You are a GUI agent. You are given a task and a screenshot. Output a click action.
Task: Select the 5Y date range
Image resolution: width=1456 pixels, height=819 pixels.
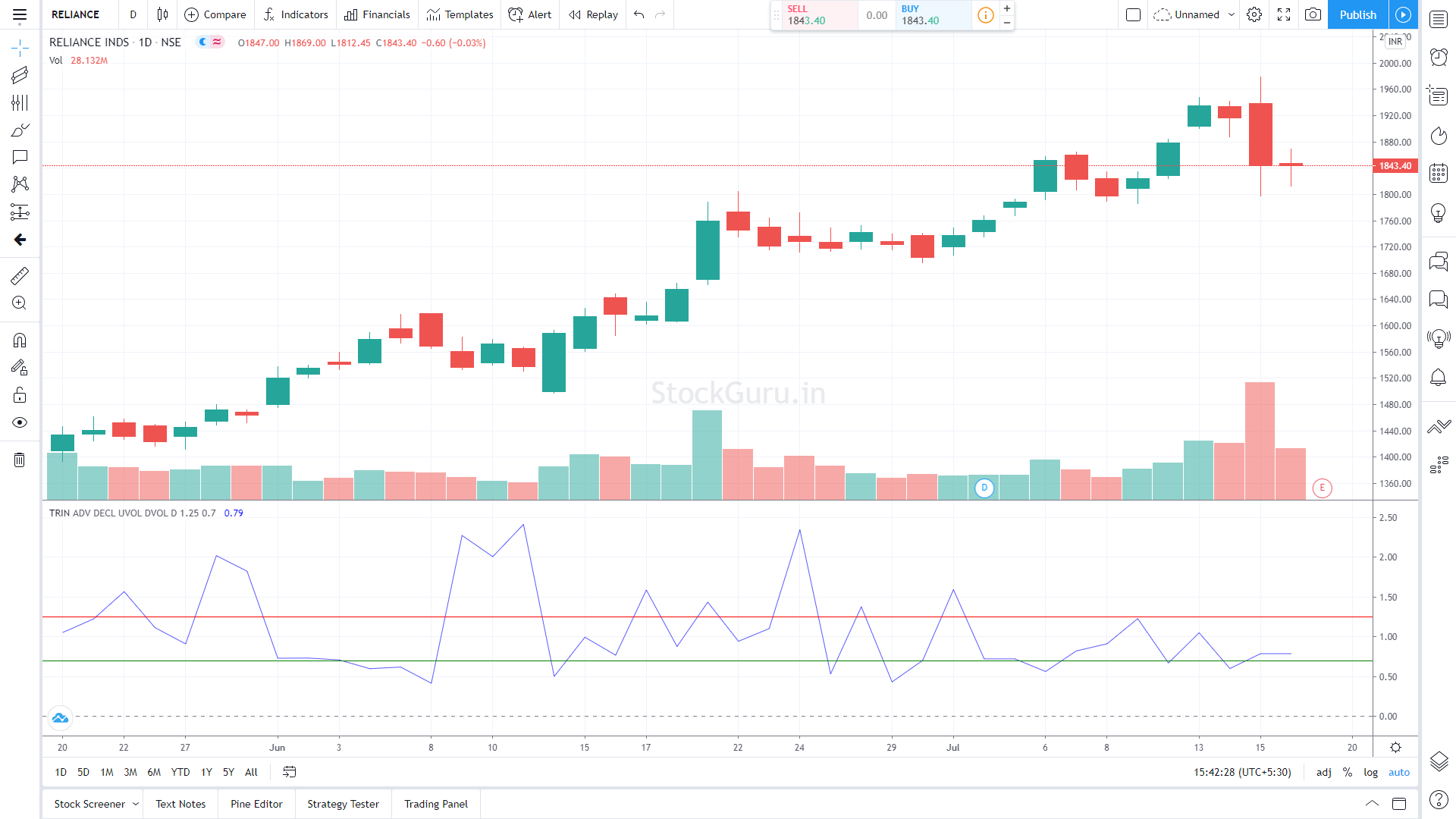[228, 772]
